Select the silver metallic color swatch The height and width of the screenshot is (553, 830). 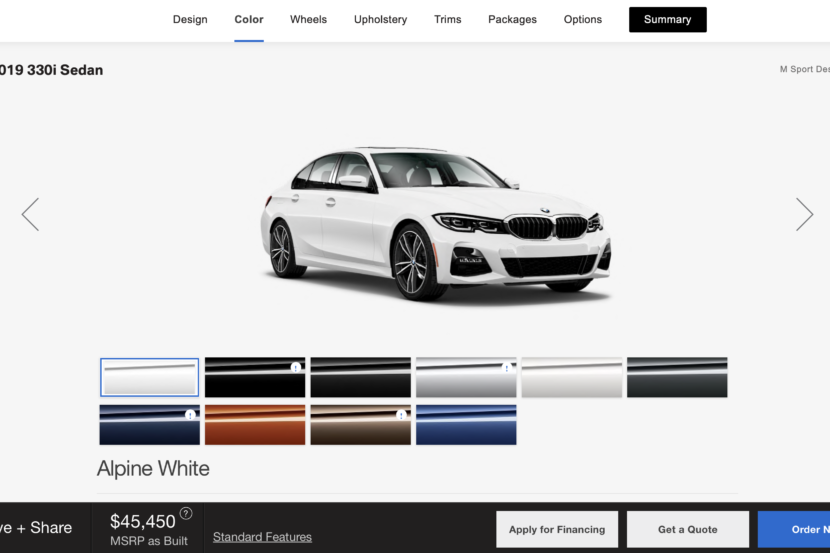(466, 377)
